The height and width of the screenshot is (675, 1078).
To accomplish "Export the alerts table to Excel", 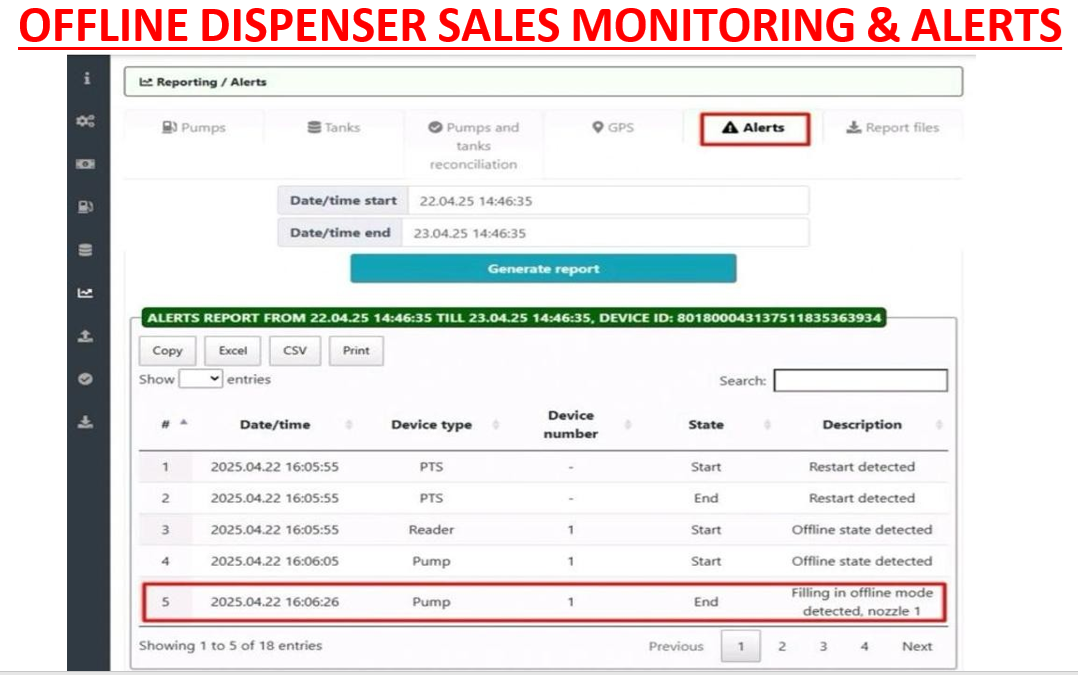I will (233, 351).
